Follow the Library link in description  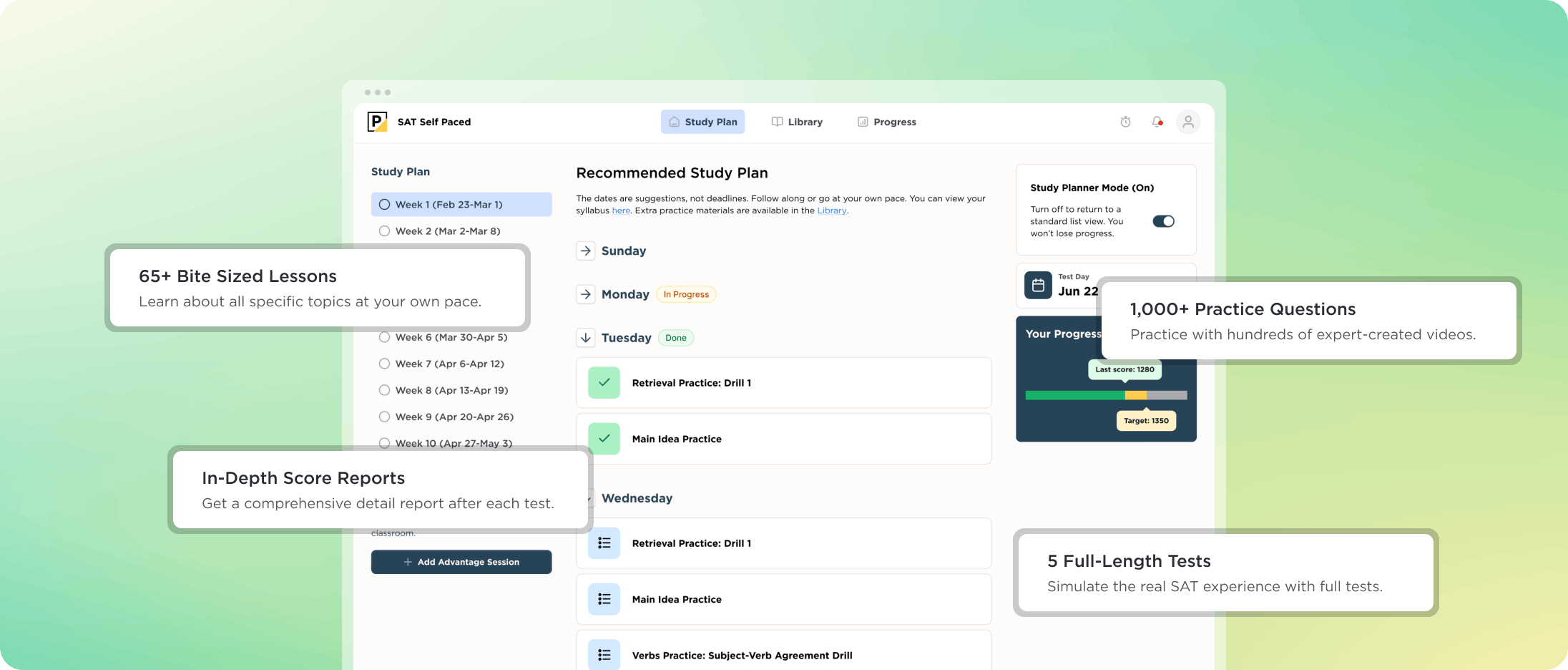point(831,210)
